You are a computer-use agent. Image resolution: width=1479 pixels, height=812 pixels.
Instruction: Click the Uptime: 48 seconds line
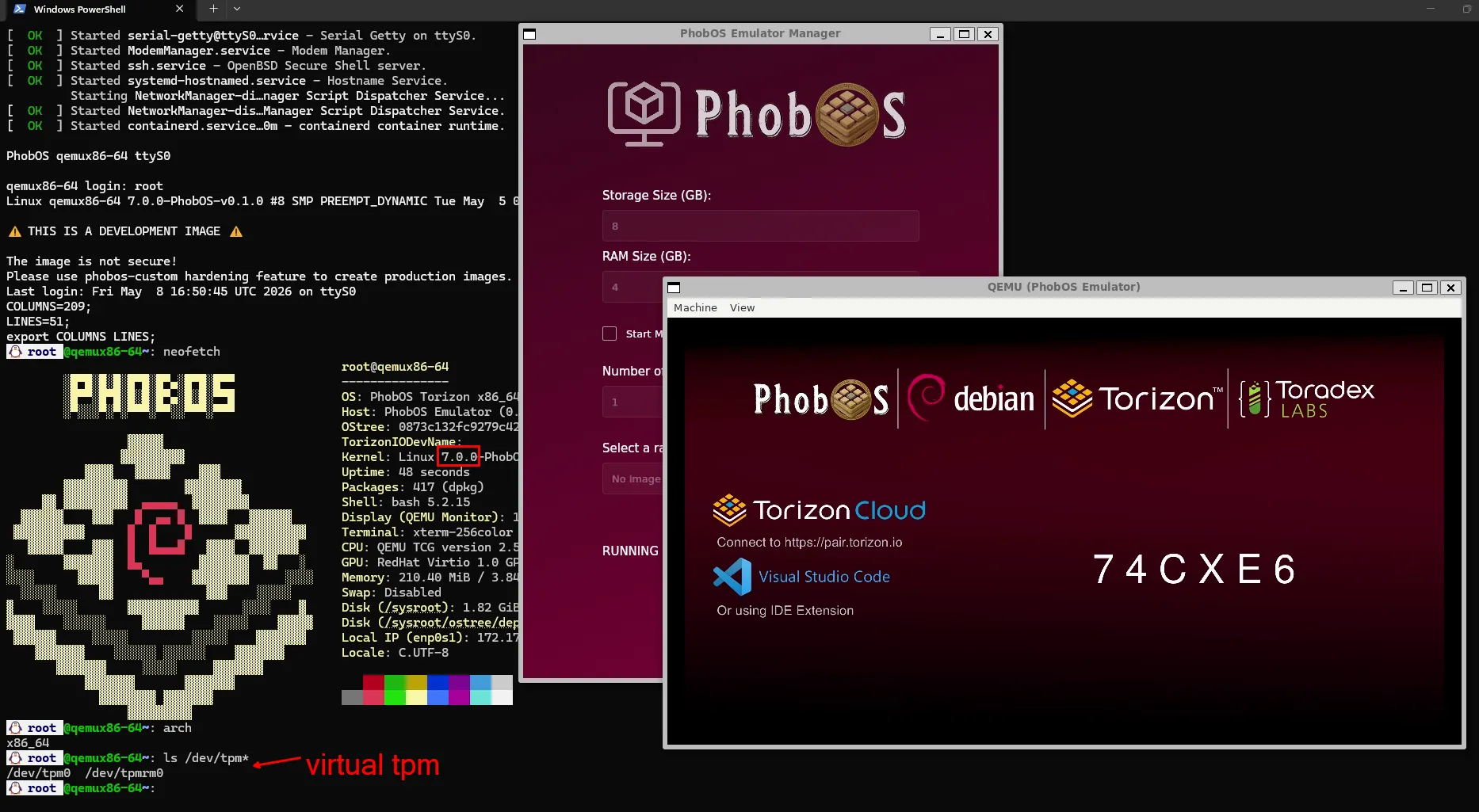click(406, 472)
